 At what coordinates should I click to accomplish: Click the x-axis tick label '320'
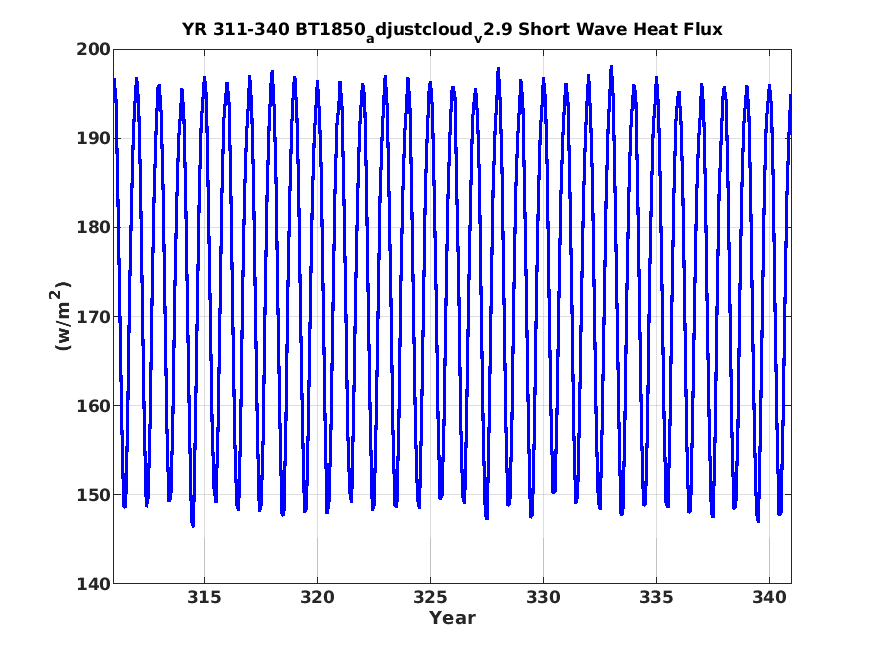(x=318, y=597)
